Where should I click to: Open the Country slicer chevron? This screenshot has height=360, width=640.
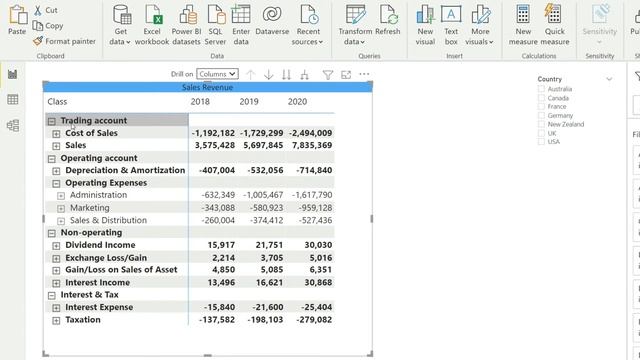pos(609,79)
